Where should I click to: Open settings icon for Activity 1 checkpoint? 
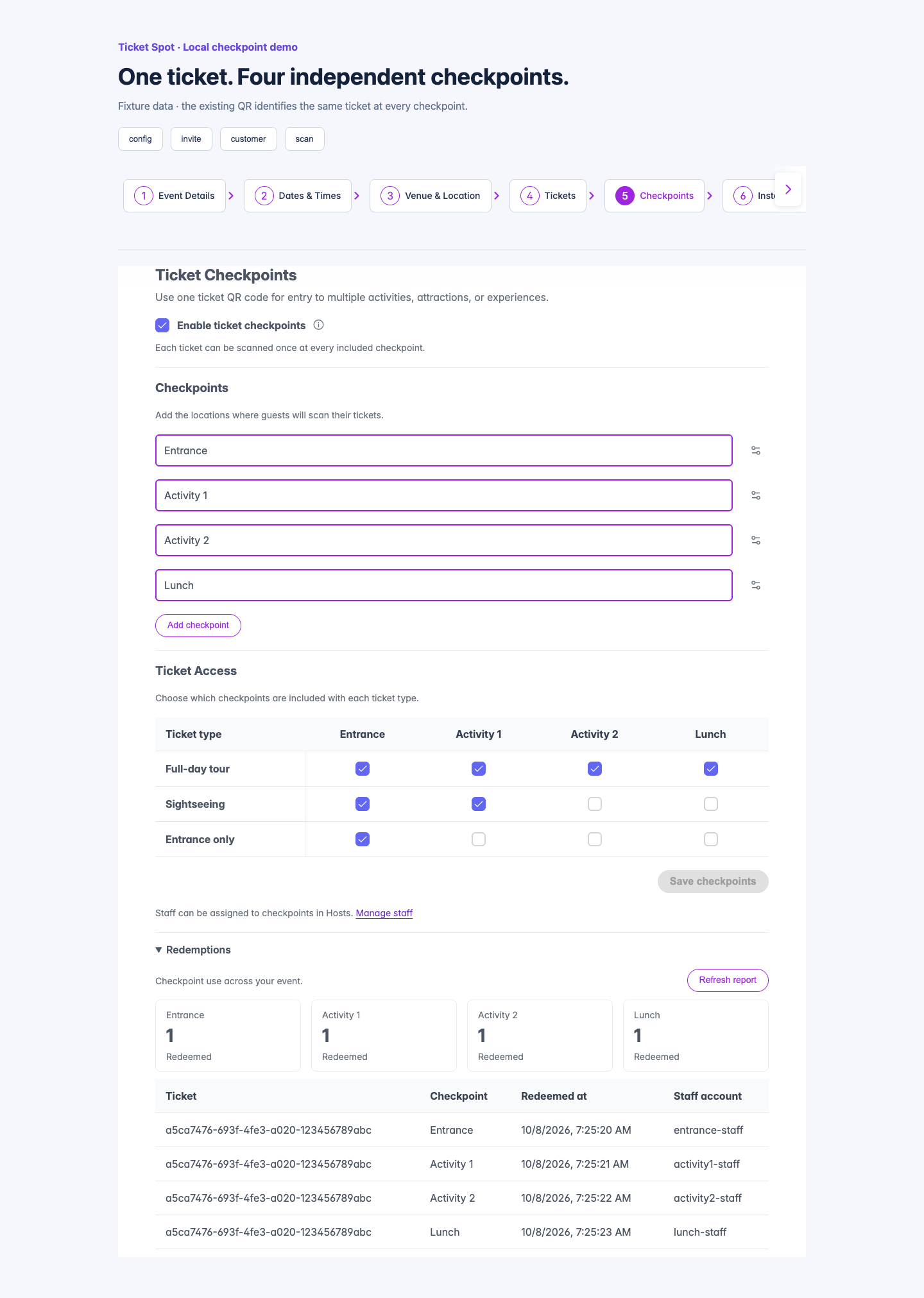756,495
